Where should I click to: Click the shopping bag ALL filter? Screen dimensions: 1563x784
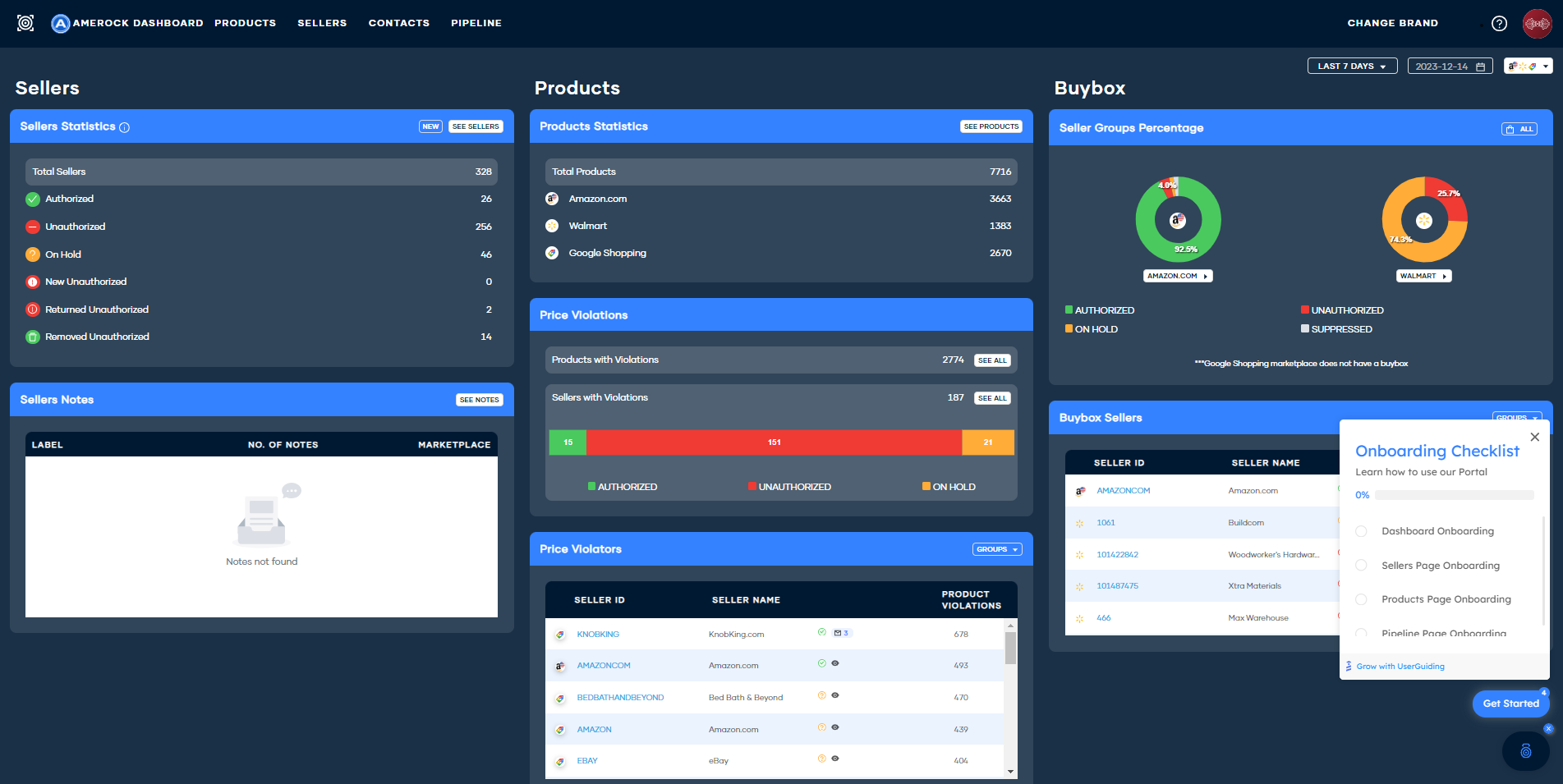[1519, 129]
